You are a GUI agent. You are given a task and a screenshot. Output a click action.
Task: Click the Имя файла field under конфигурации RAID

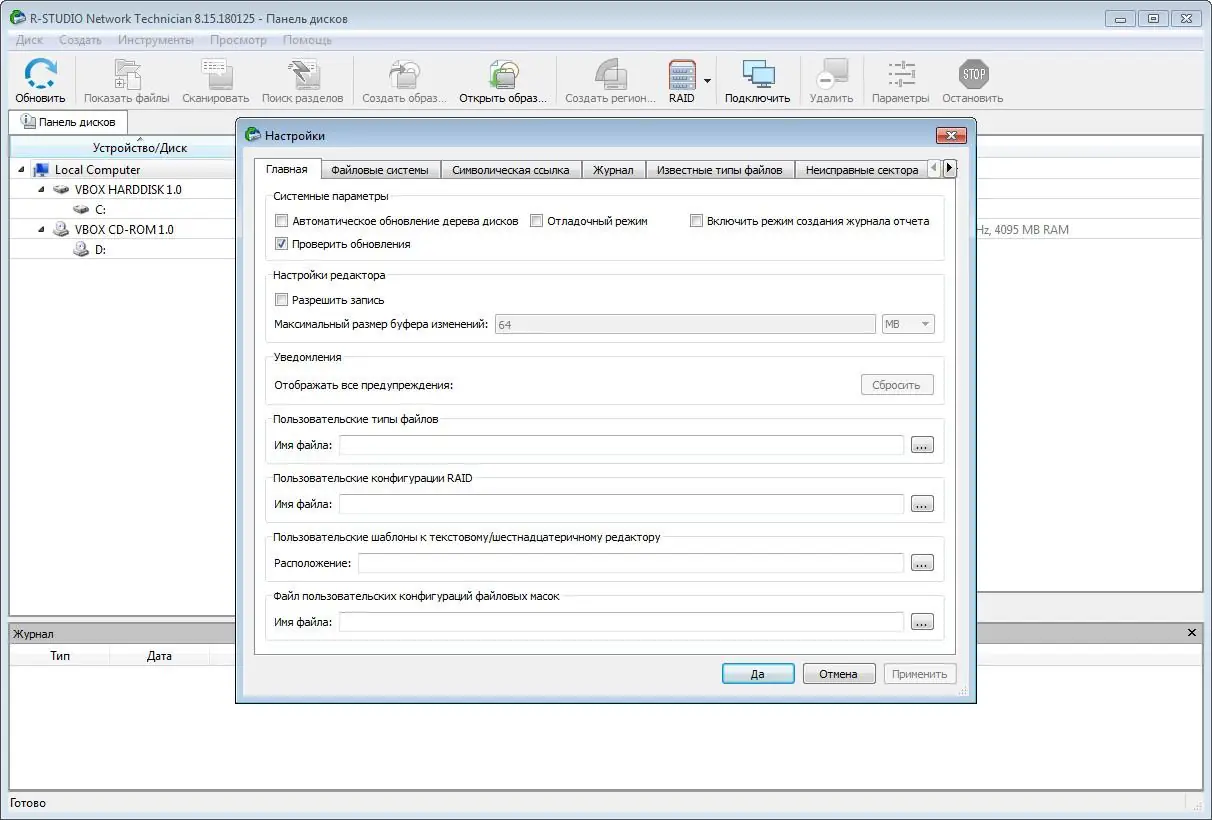tap(621, 504)
